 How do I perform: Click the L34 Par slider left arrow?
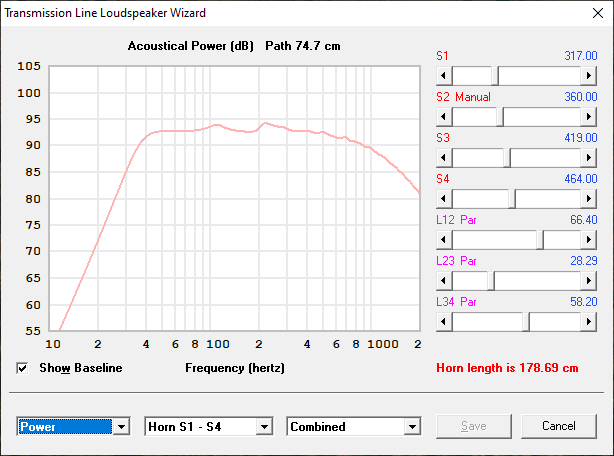444,322
